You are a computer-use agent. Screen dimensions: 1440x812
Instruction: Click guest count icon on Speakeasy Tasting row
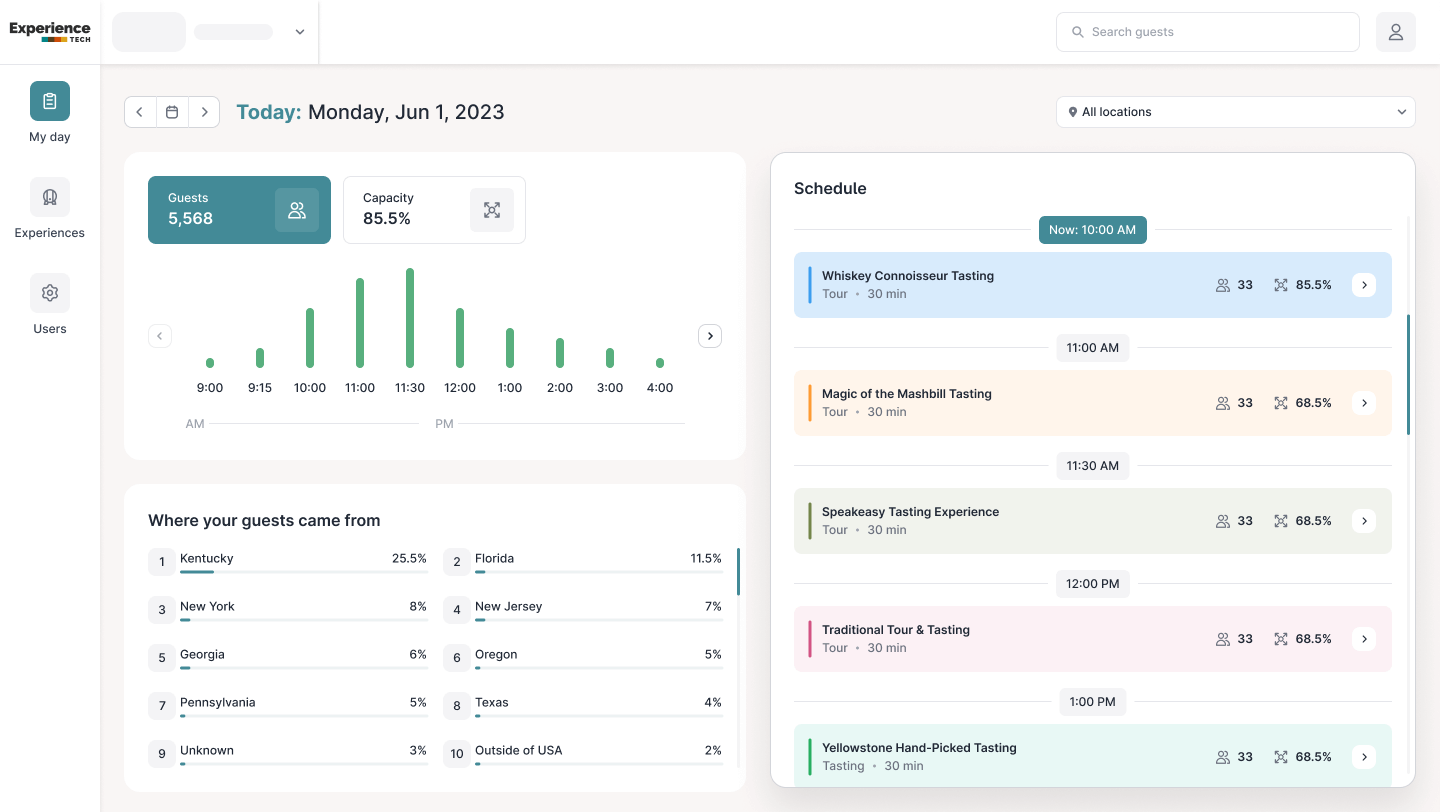tap(1222, 521)
